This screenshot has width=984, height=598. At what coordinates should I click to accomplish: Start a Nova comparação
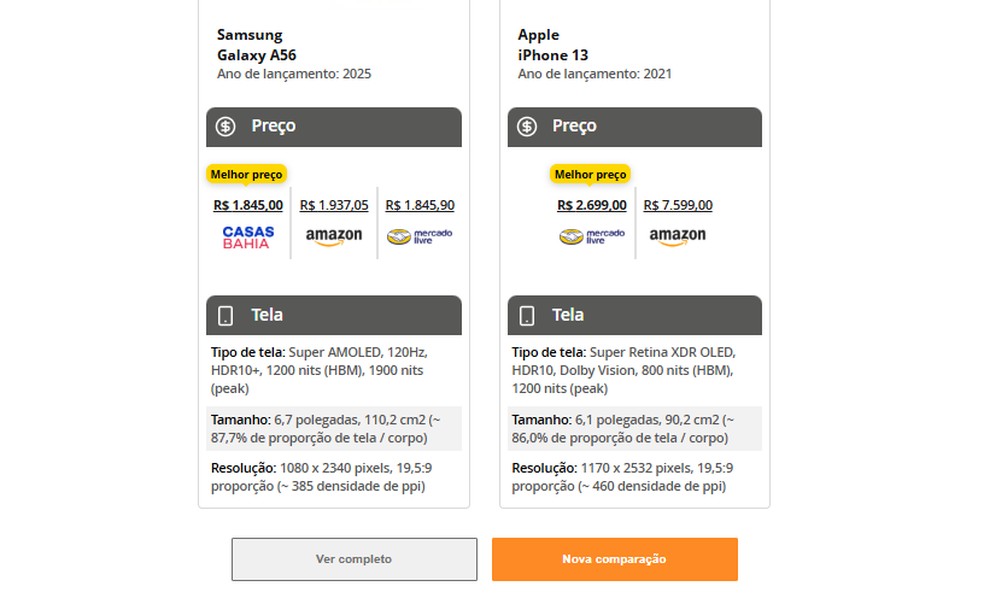point(613,559)
